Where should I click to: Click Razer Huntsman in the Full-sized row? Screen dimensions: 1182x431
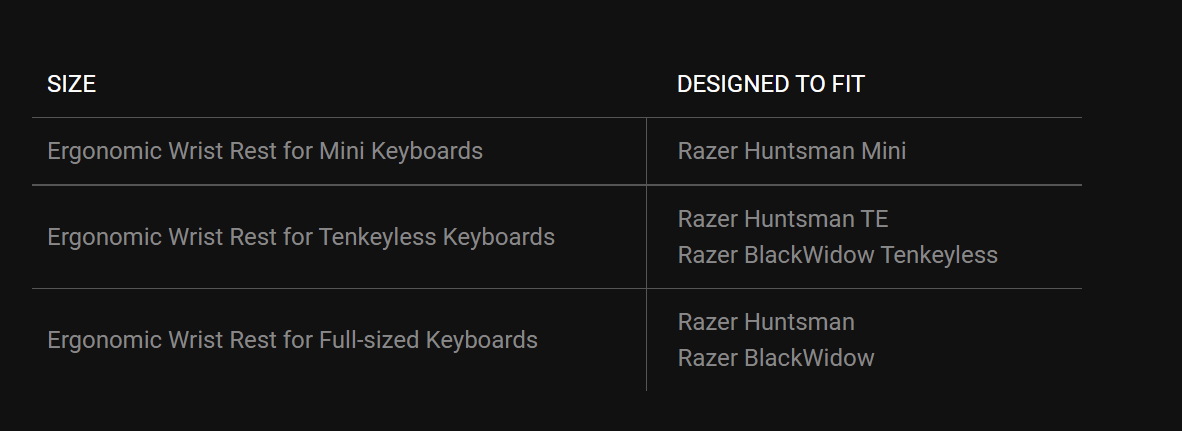tap(766, 322)
